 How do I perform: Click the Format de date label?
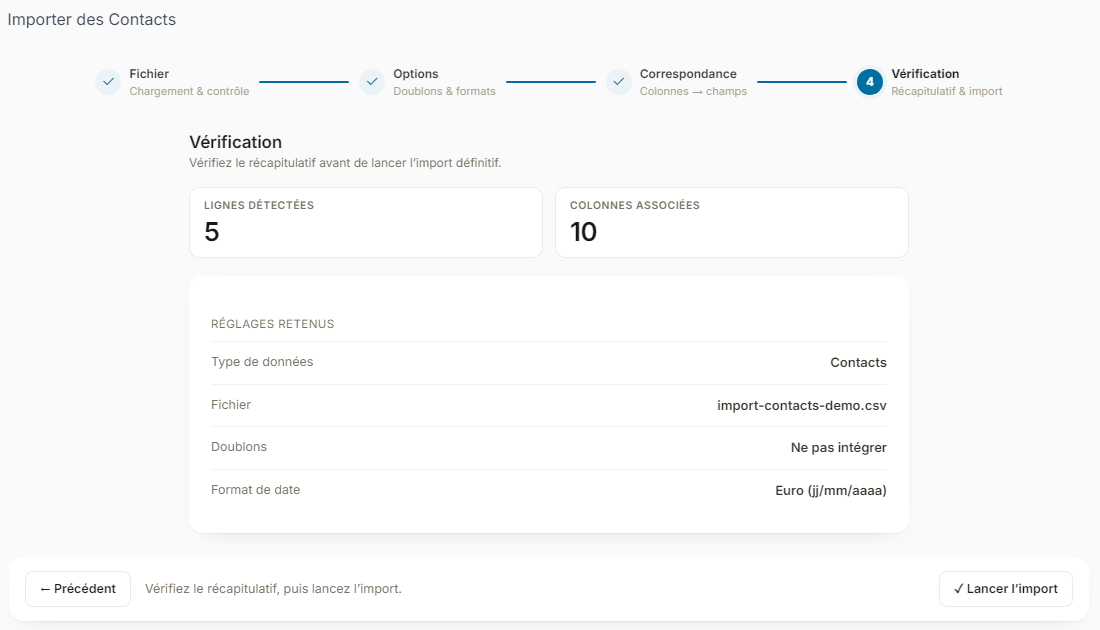[x=255, y=490]
